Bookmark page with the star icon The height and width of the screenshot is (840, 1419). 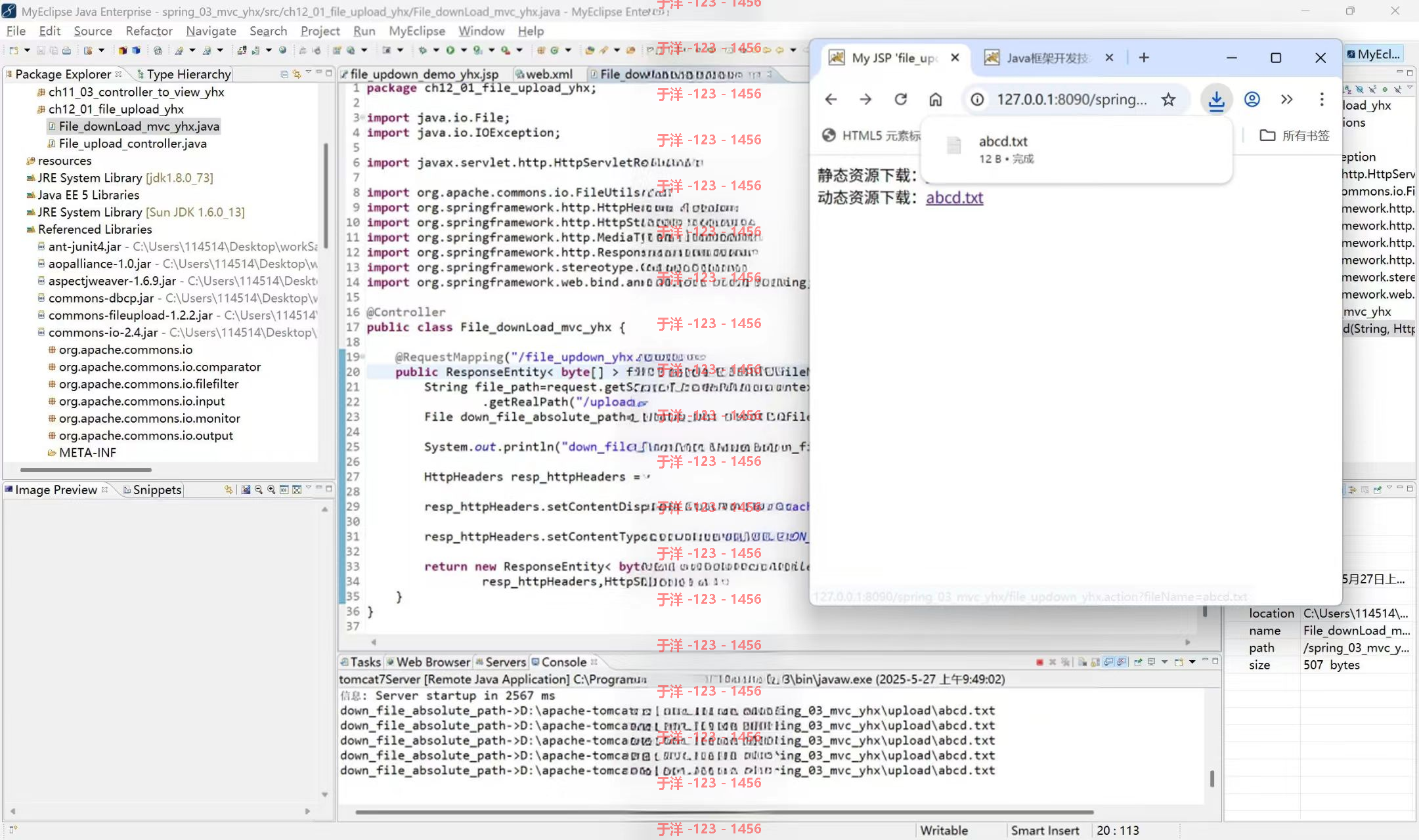1168,99
